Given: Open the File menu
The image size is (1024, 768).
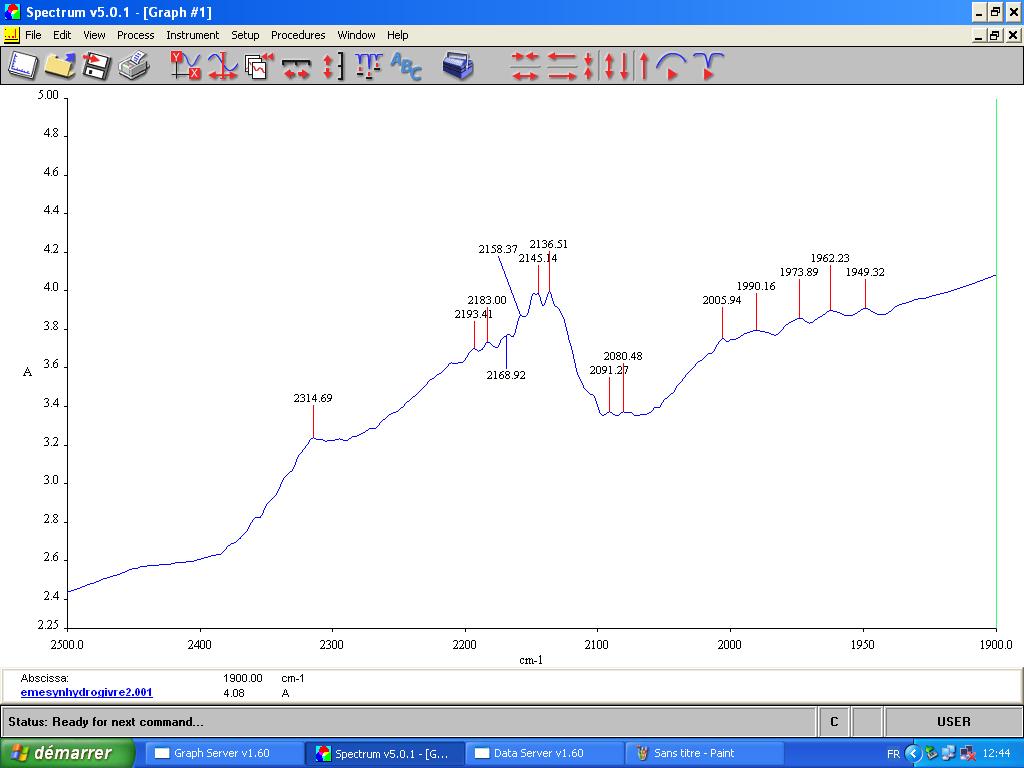Looking at the screenshot, I should (33, 35).
